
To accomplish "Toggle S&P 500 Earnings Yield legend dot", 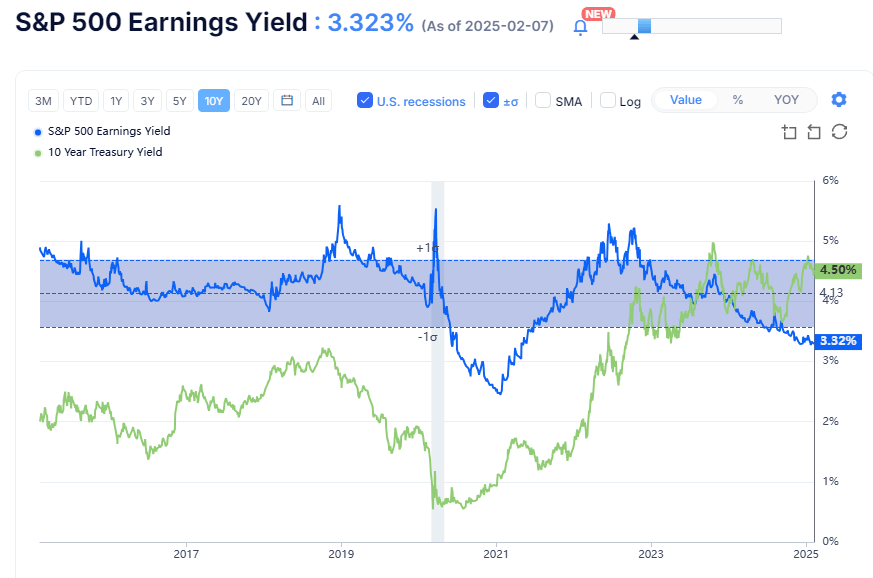I will pos(38,131).
